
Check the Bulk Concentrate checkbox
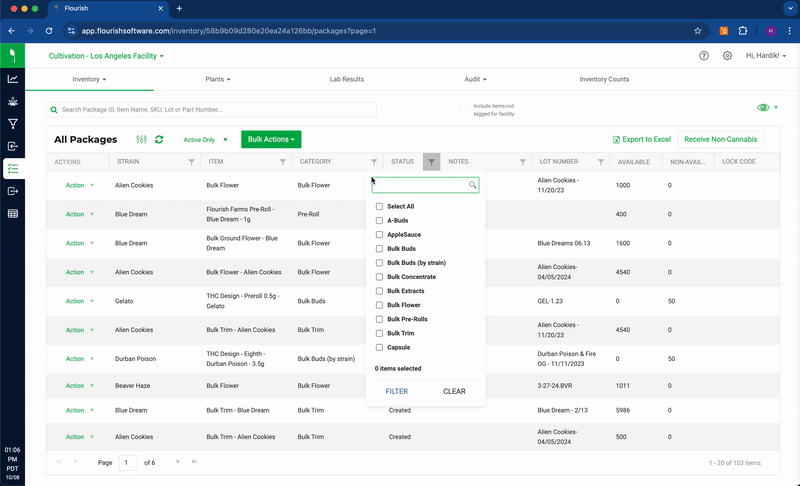379,277
